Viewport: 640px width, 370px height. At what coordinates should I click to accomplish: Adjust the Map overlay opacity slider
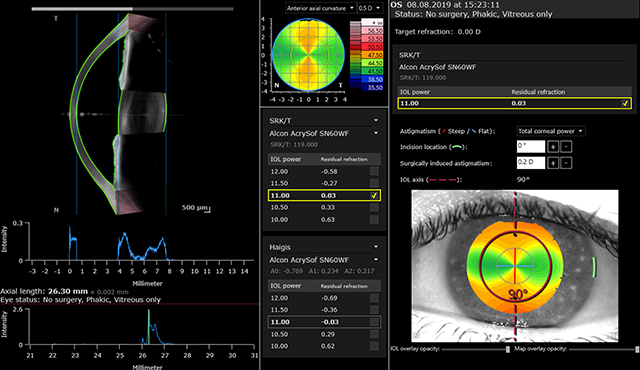637,349
